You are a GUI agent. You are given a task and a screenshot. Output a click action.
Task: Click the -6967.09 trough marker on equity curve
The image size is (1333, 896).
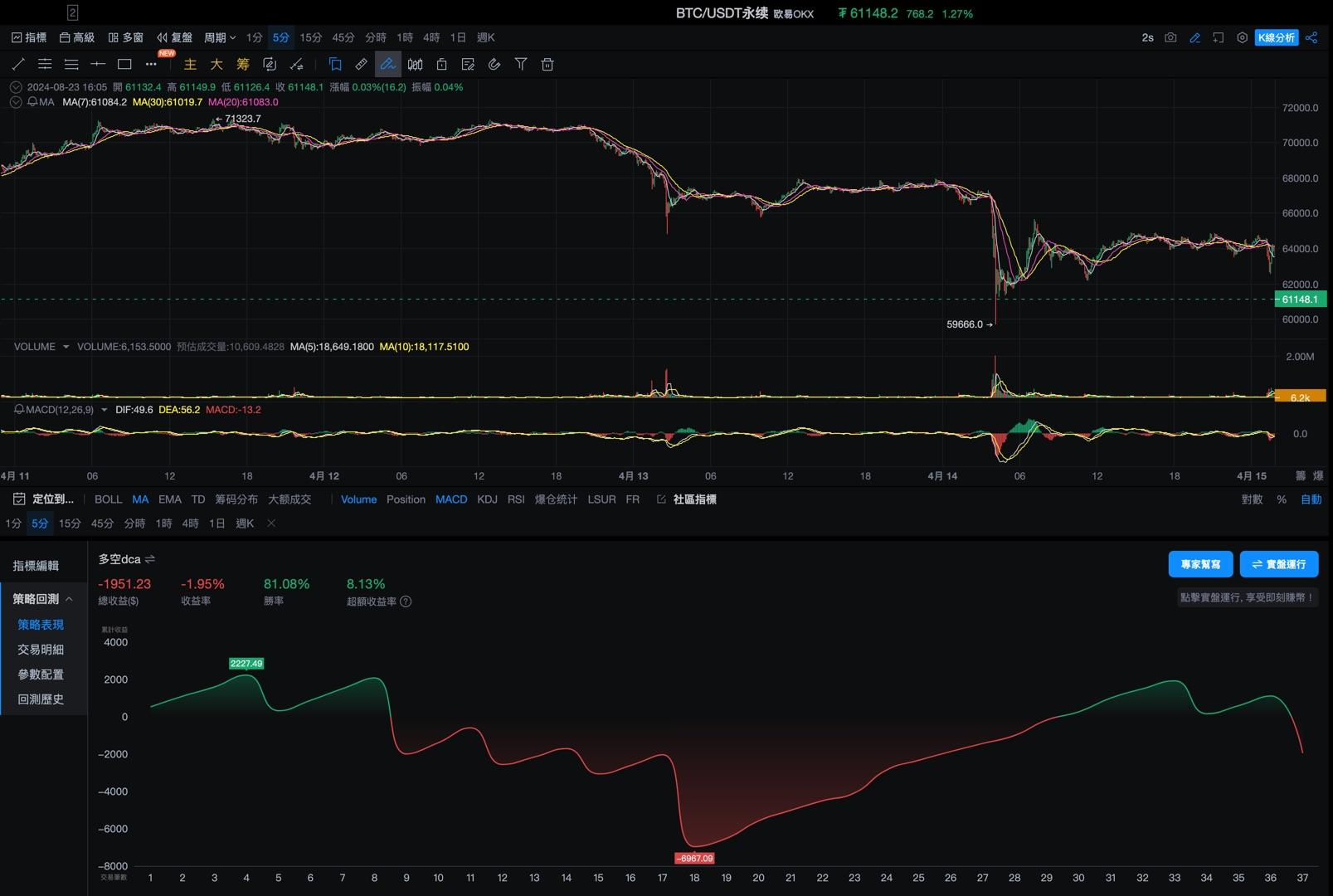click(694, 859)
